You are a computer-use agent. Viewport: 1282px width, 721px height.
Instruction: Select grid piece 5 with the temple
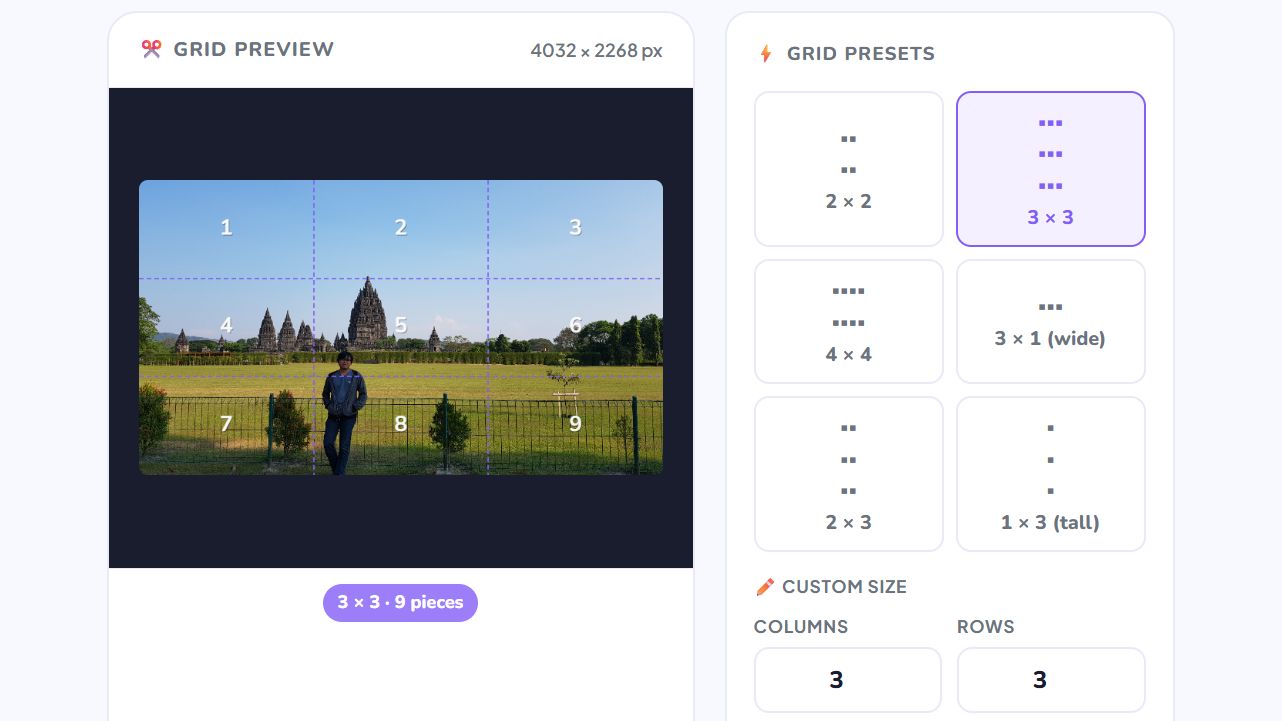[401, 327]
